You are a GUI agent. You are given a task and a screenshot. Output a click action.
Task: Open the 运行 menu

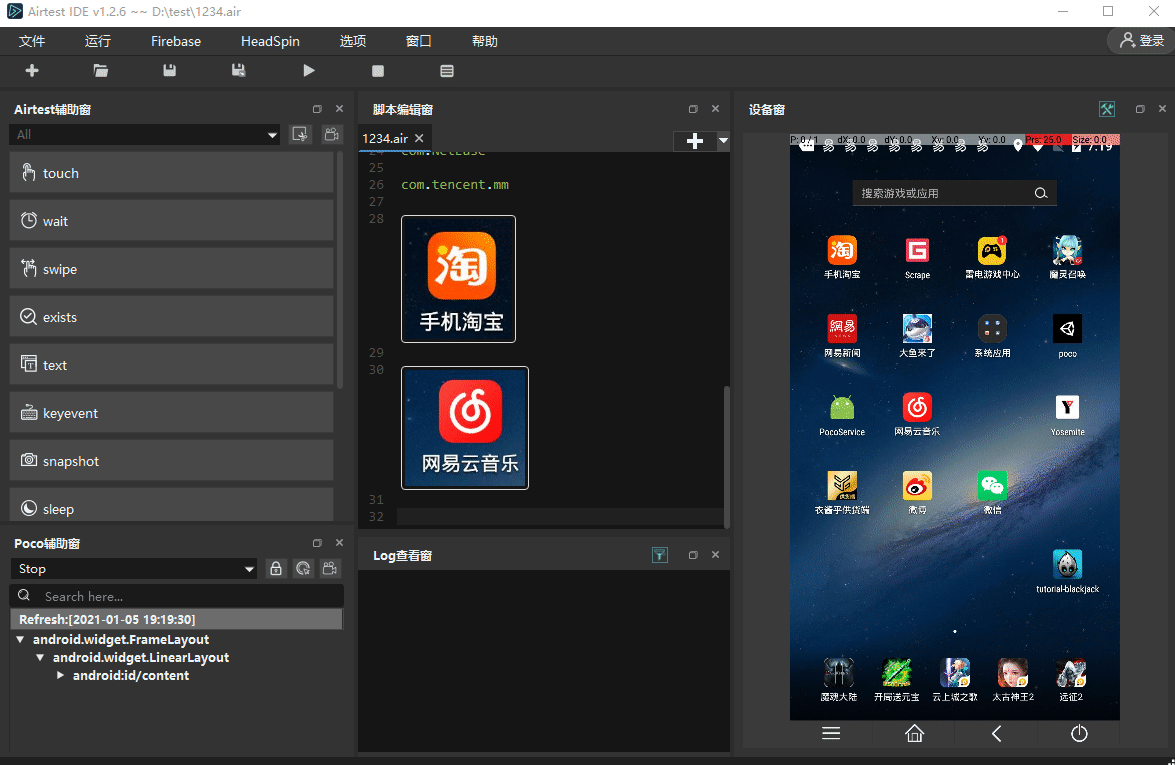point(98,41)
